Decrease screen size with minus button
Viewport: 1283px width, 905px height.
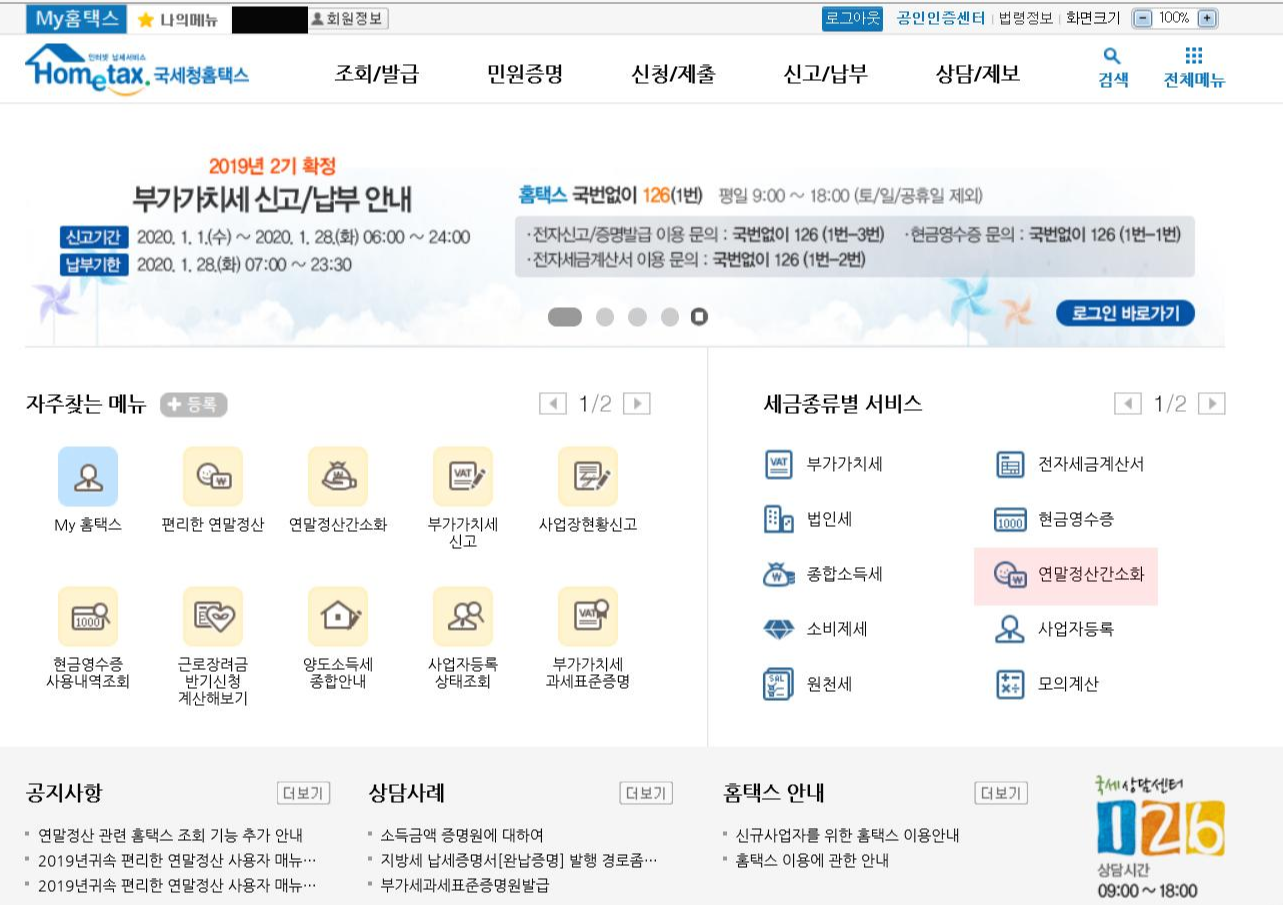(1143, 18)
